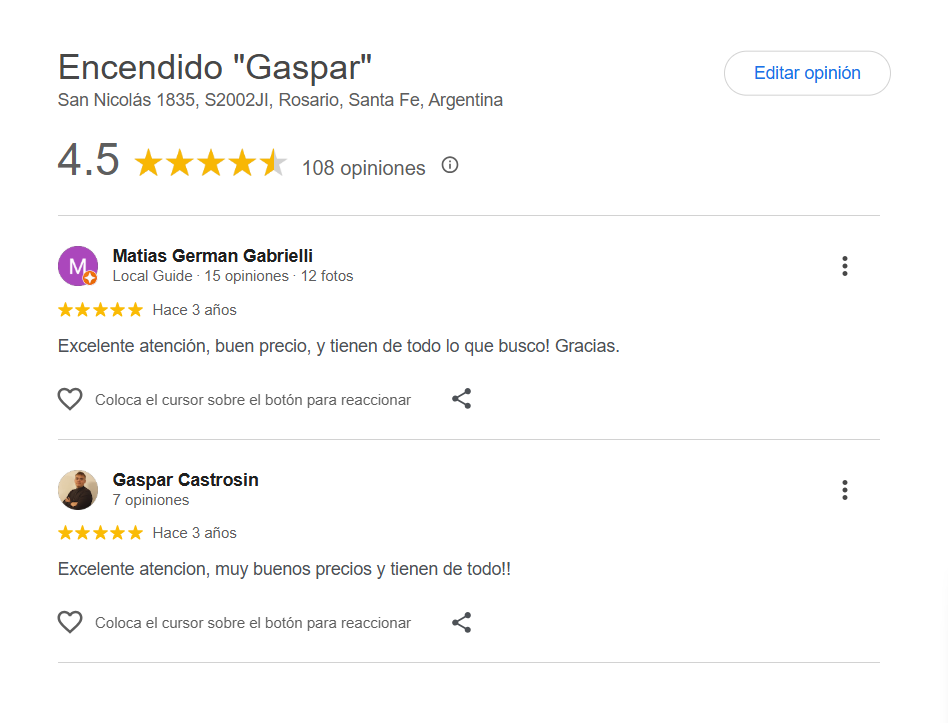Open Matias German Gabrielli's profile name link

(x=212, y=256)
